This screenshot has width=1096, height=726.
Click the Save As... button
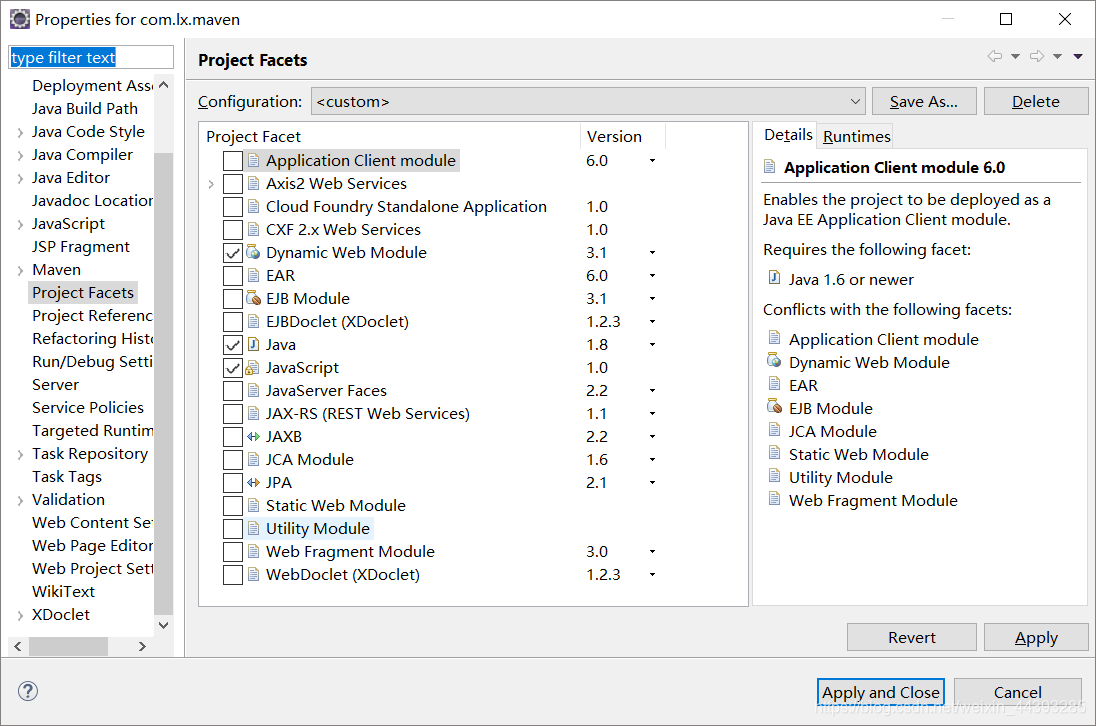click(x=923, y=101)
